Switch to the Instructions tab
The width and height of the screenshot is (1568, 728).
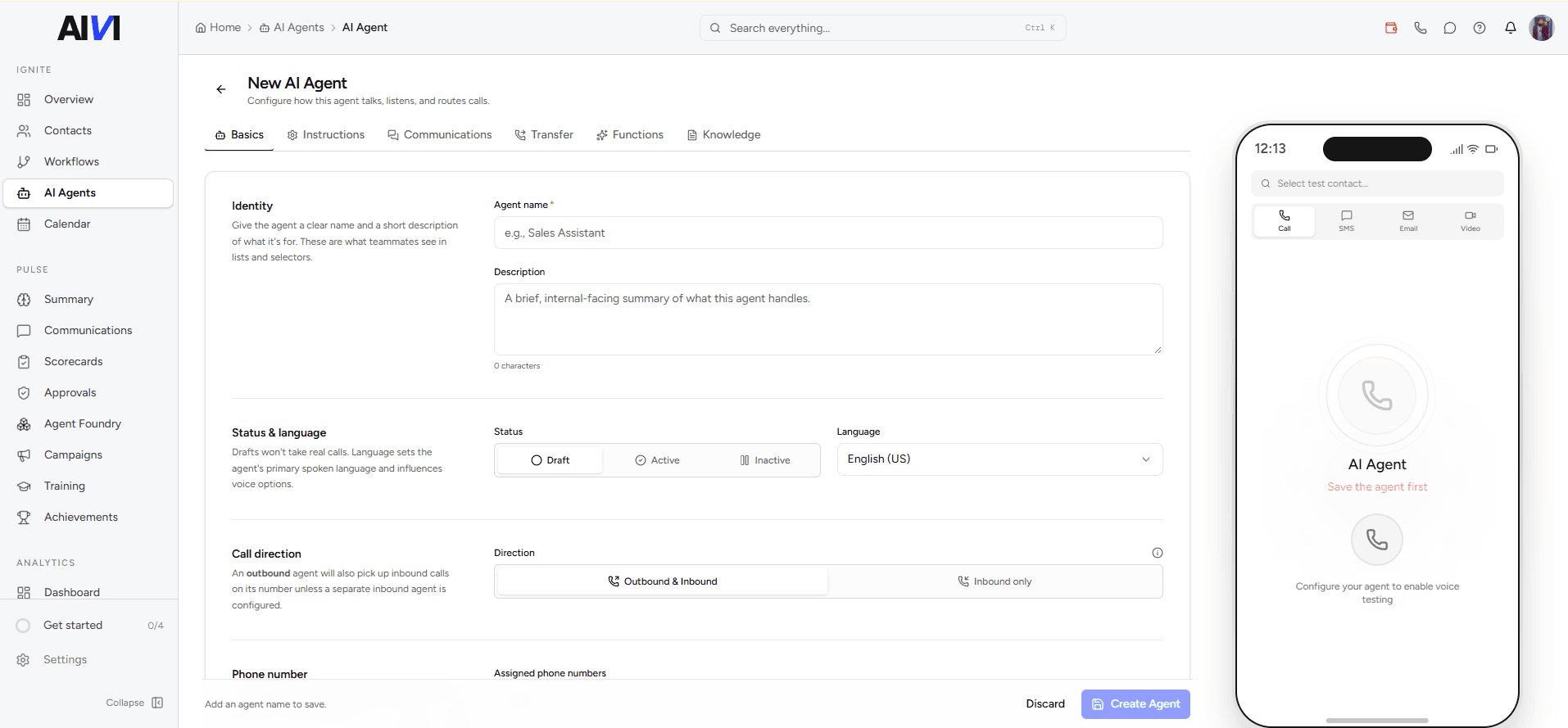[x=326, y=135]
